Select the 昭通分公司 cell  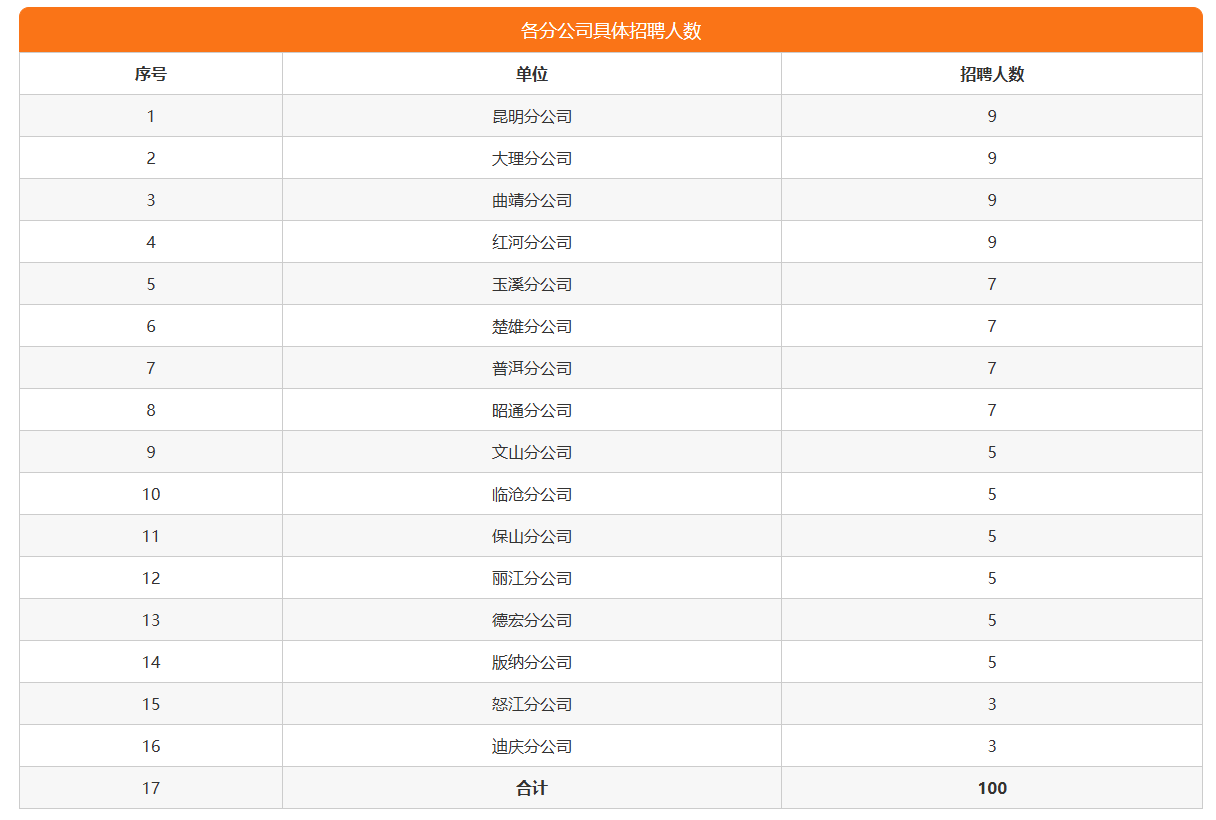pyautogui.click(x=531, y=410)
